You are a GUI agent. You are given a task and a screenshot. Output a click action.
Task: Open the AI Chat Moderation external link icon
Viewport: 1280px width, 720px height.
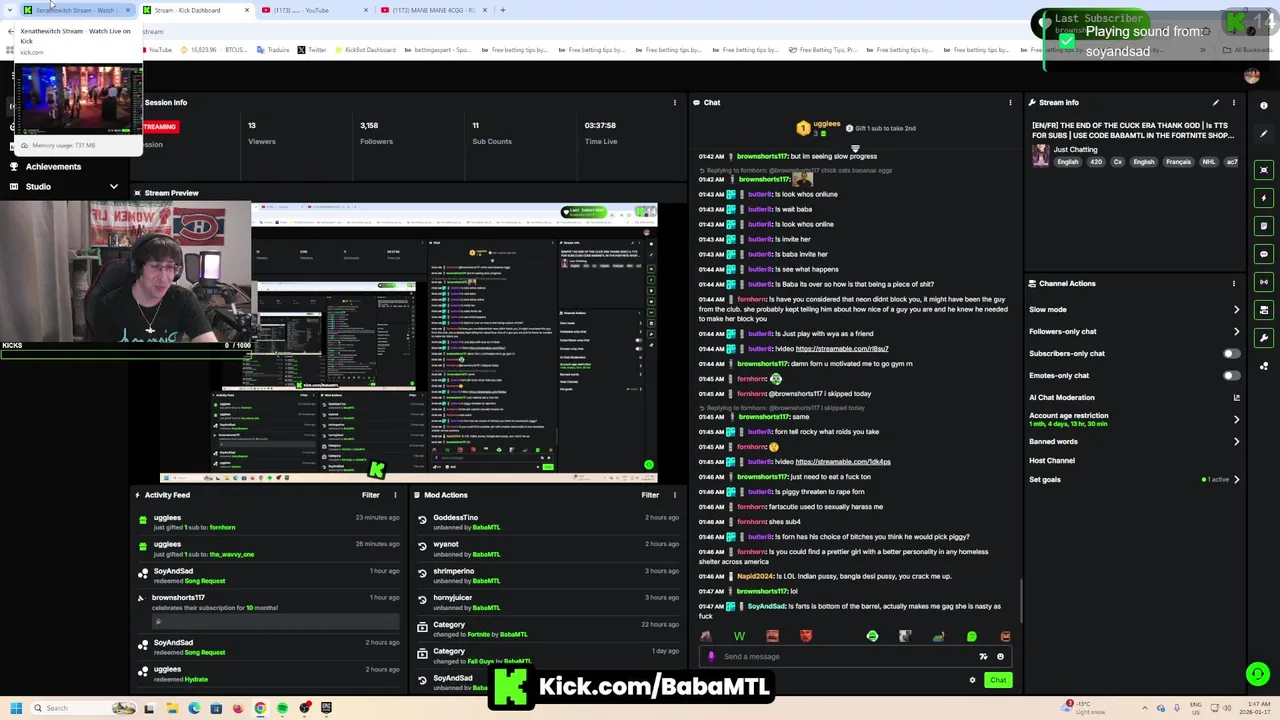[x=1236, y=398]
